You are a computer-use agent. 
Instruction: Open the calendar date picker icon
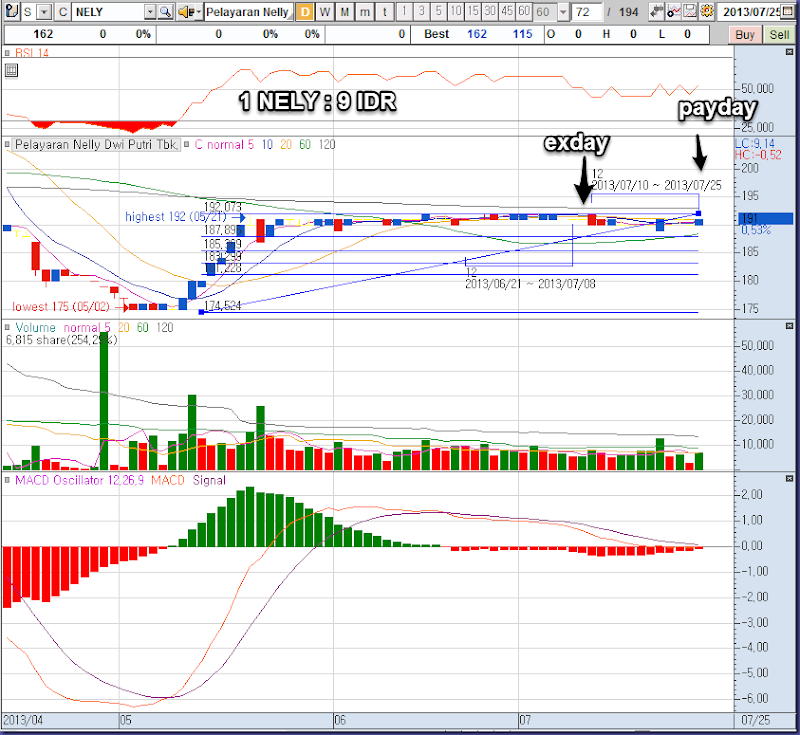789,11
